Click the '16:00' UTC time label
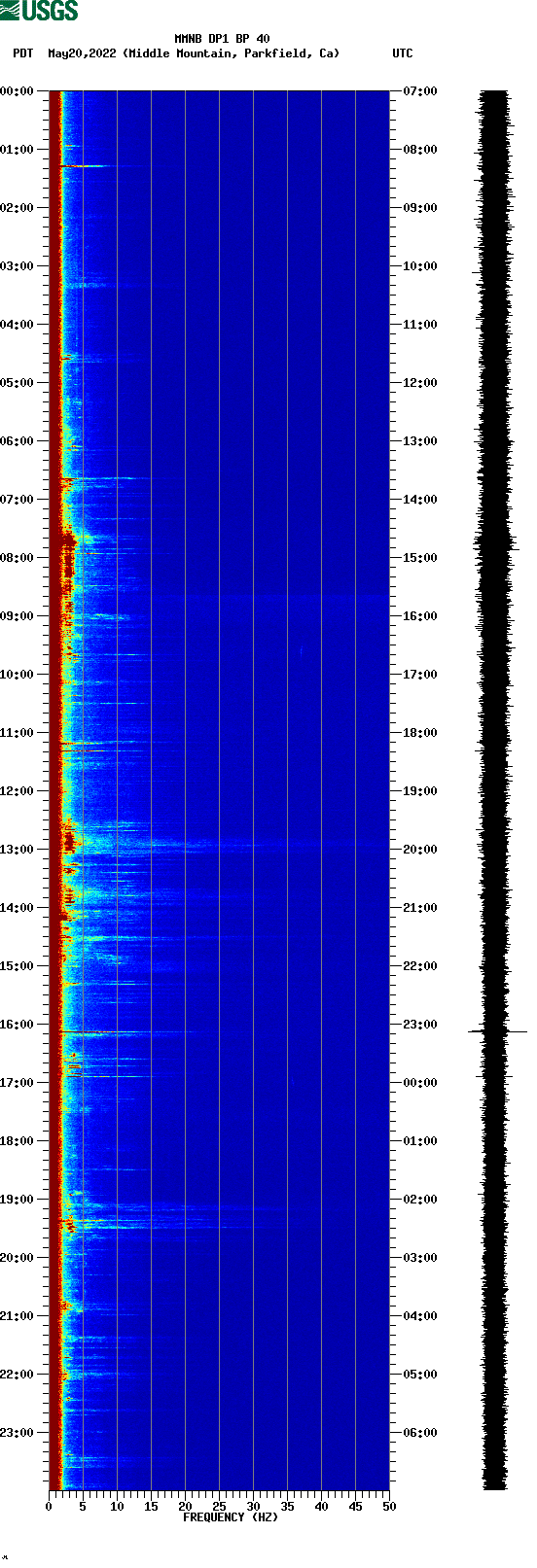 [420, 616]
